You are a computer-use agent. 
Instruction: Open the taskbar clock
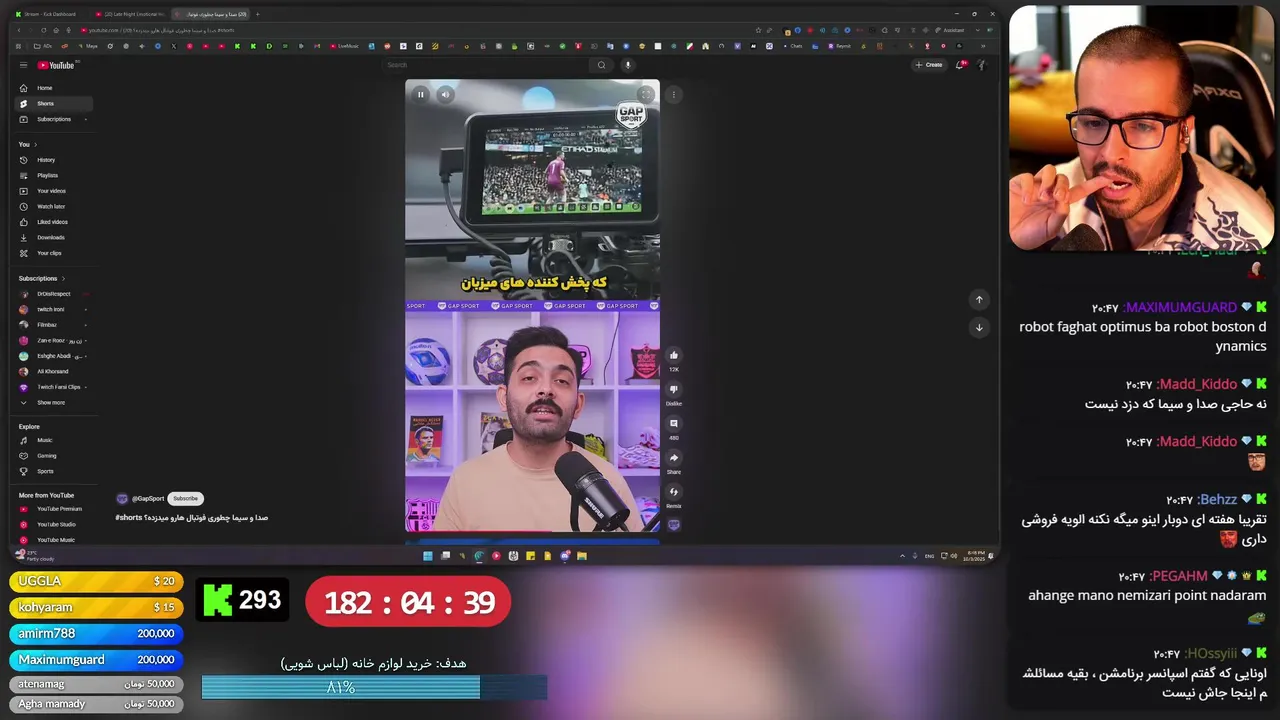[x=975, y=556]
